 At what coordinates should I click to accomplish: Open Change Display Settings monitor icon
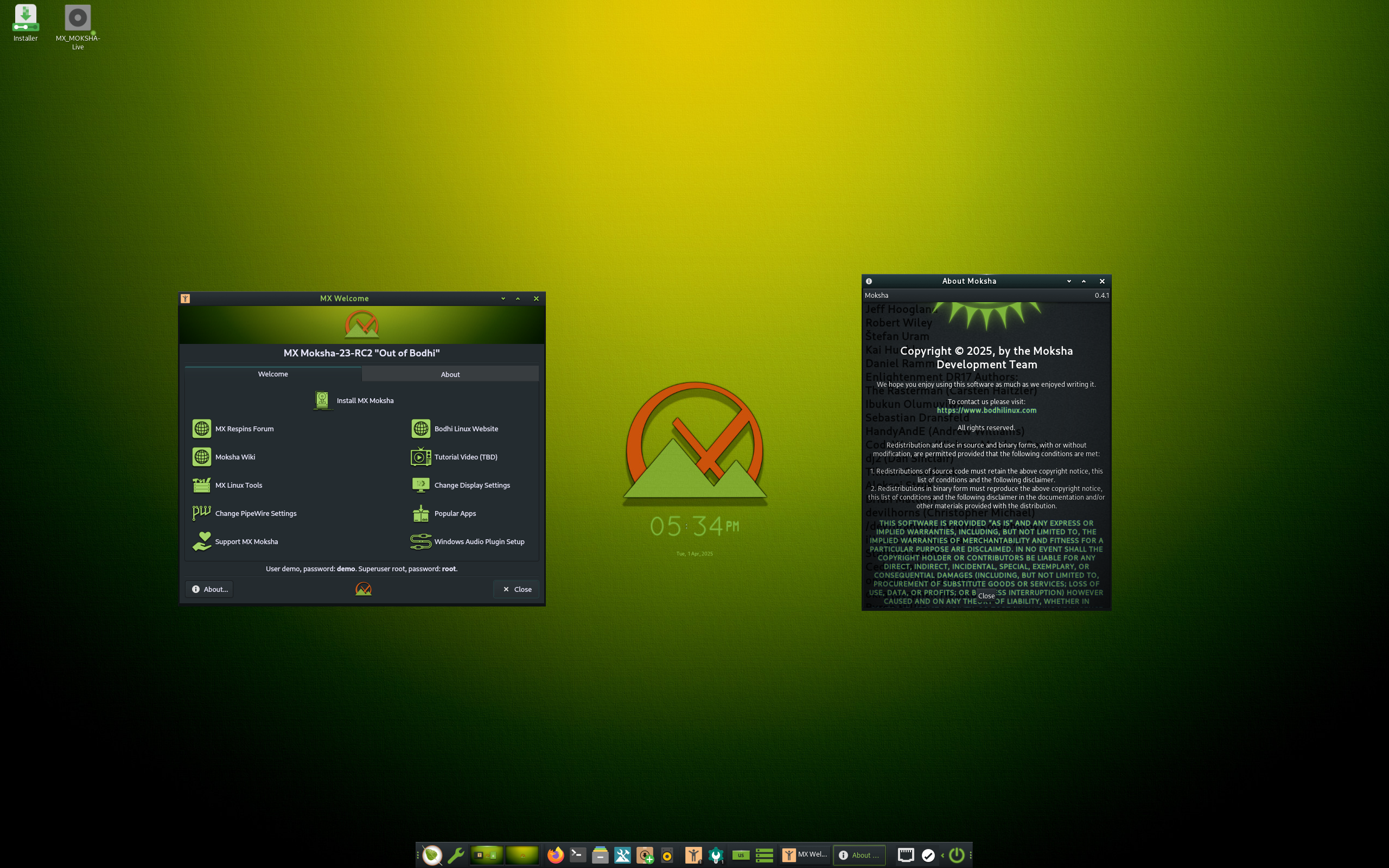(420, 484)
